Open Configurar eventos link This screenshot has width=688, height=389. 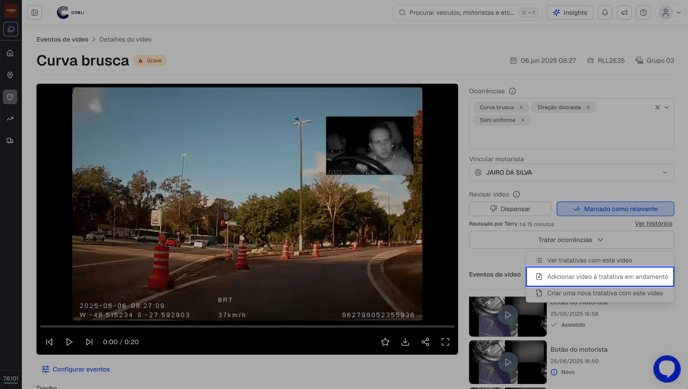(75, 369)
